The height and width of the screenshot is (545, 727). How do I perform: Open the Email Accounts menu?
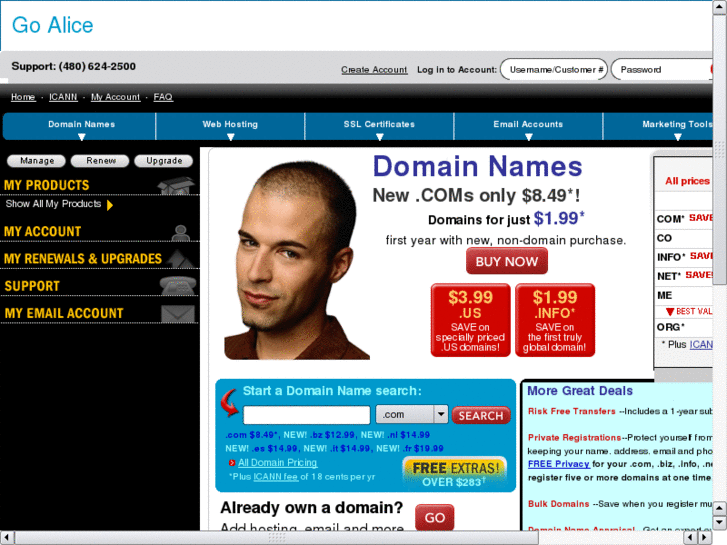(528, 126)
